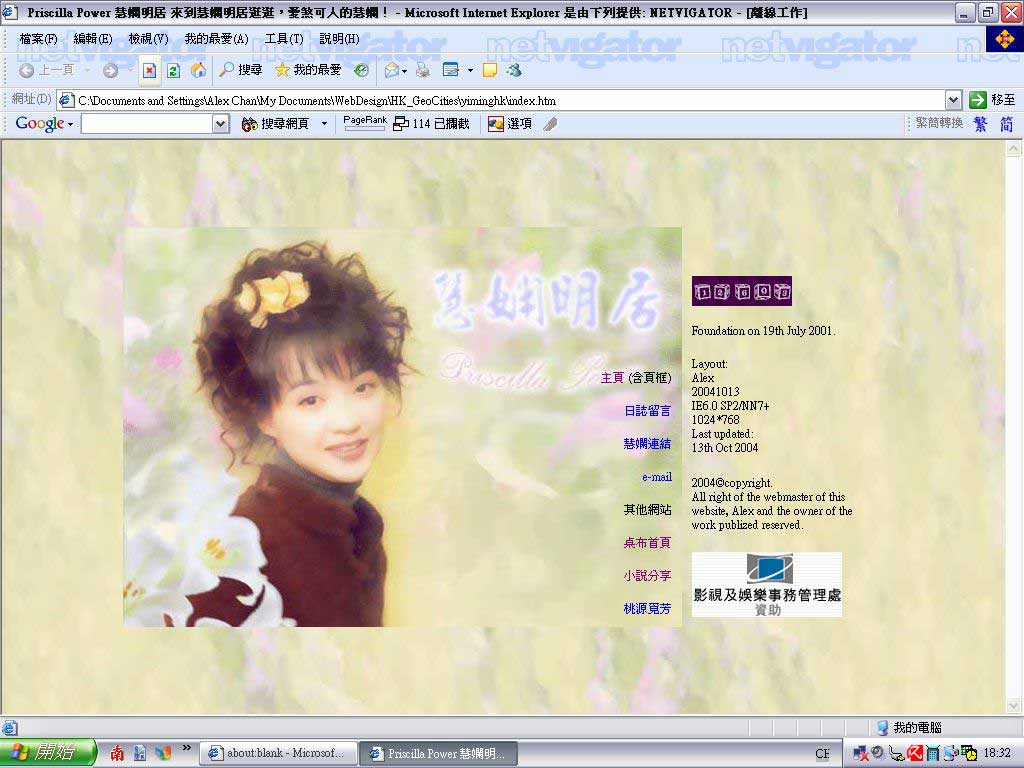Open the 日誌留言 link
This screenshot has height=768, width=1024.
[x=647, y=411]
